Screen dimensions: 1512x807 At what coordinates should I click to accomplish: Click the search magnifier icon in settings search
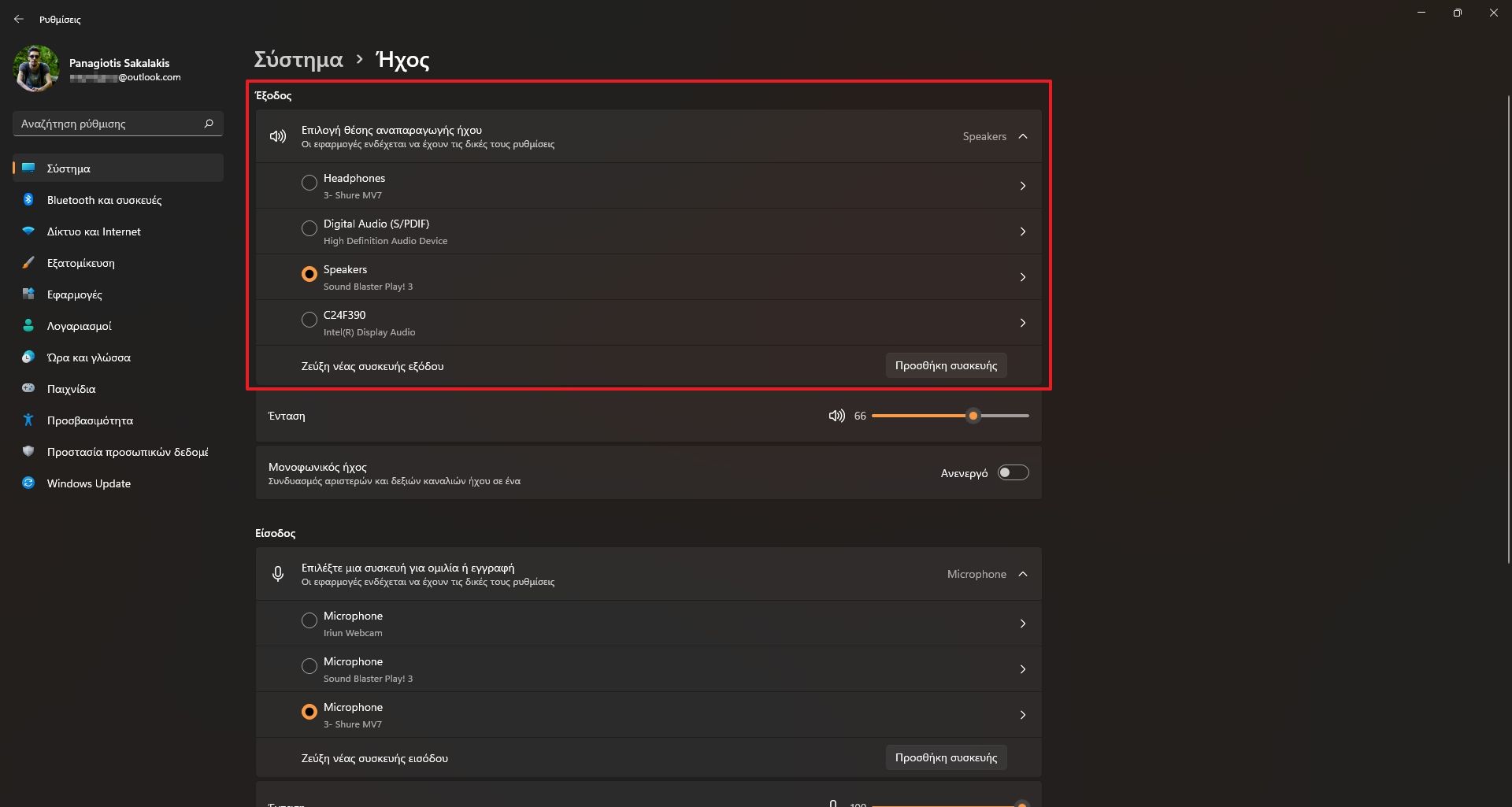pyautogui.click(x=209, y=124)
